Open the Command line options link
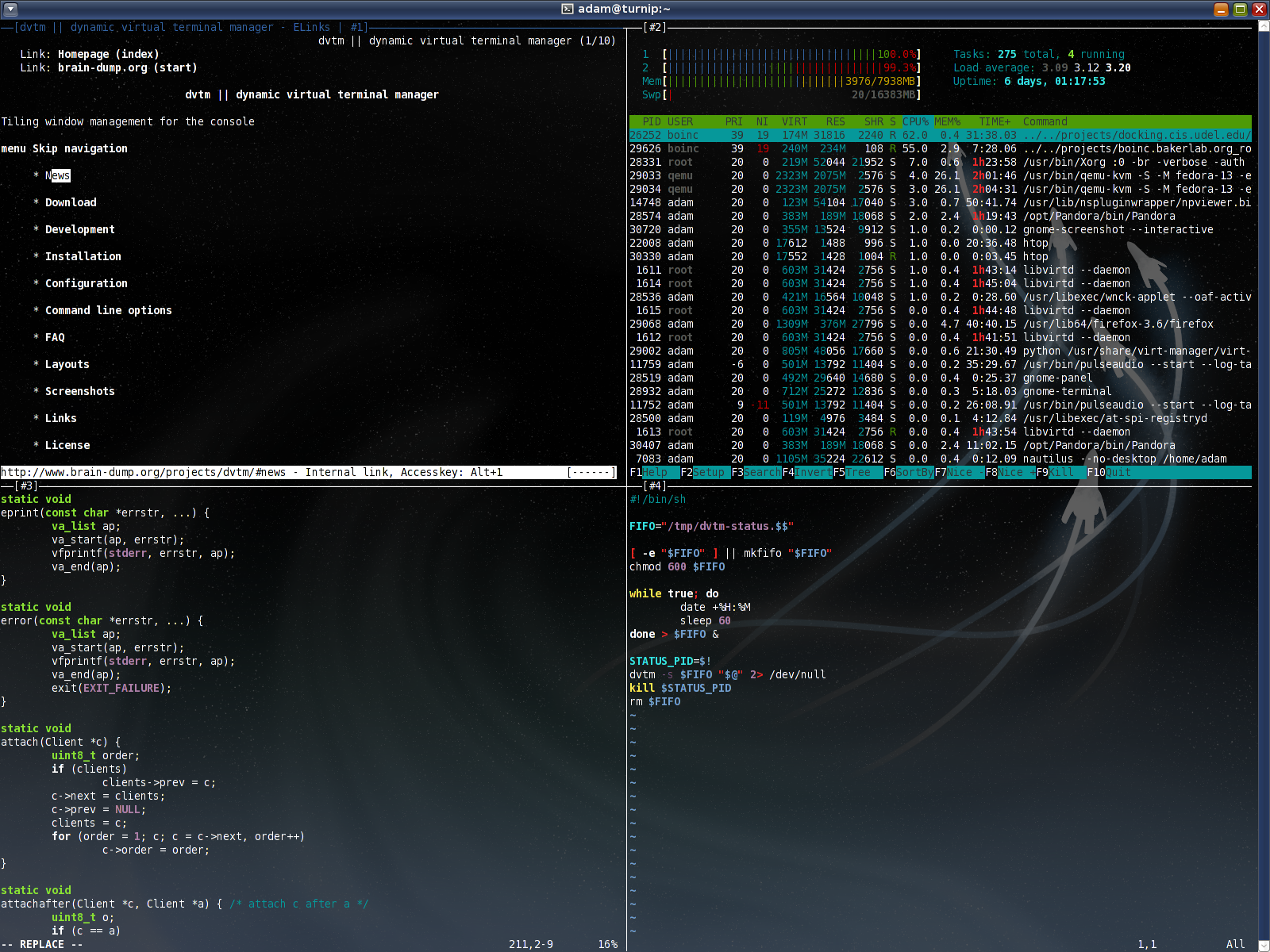 point(108,310)
